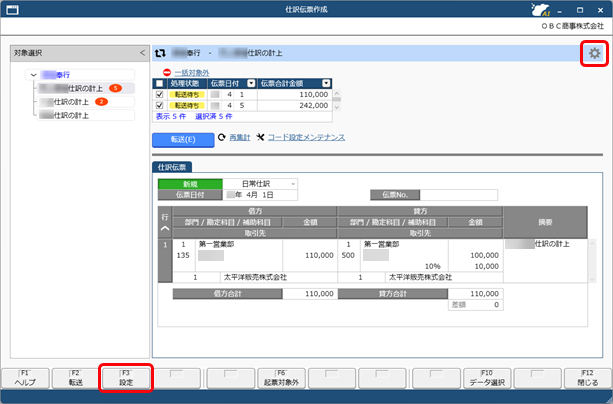This screenshot has width=613, height=404.
Task: Click the 選択済 5 件 count text
Action: [x=213, y=116]
